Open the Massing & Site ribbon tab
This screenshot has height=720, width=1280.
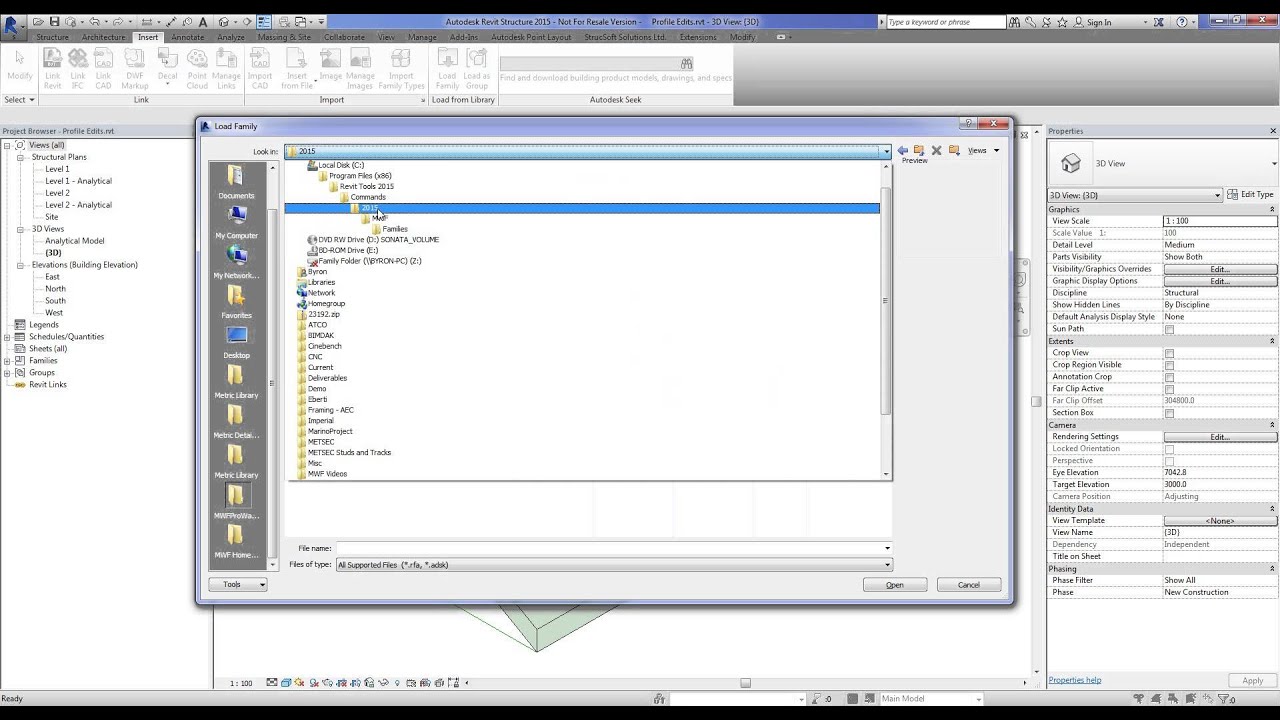point(284,37)
